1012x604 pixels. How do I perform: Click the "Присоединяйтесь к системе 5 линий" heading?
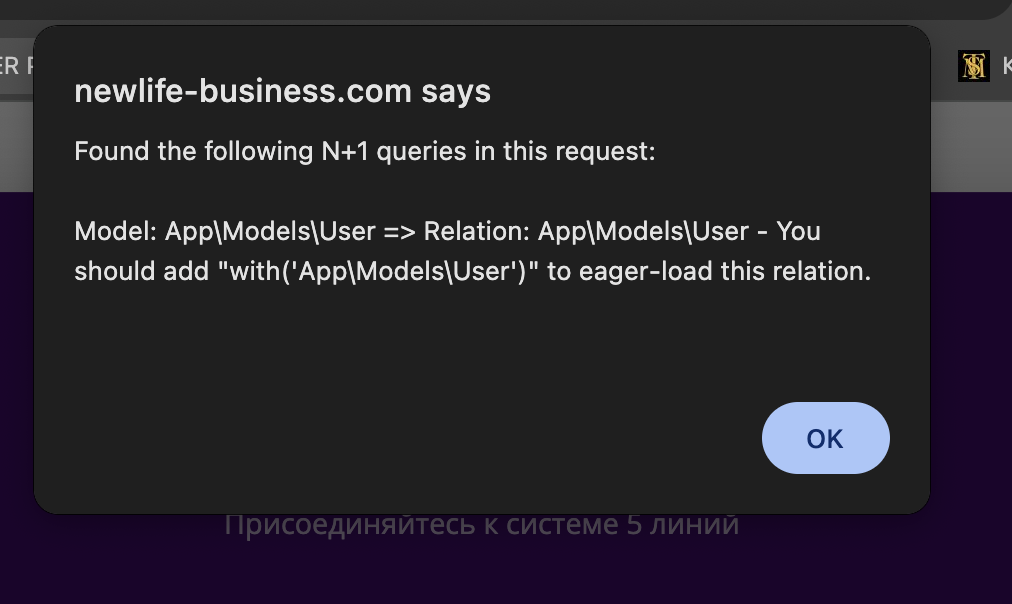[x=481, y=524]
